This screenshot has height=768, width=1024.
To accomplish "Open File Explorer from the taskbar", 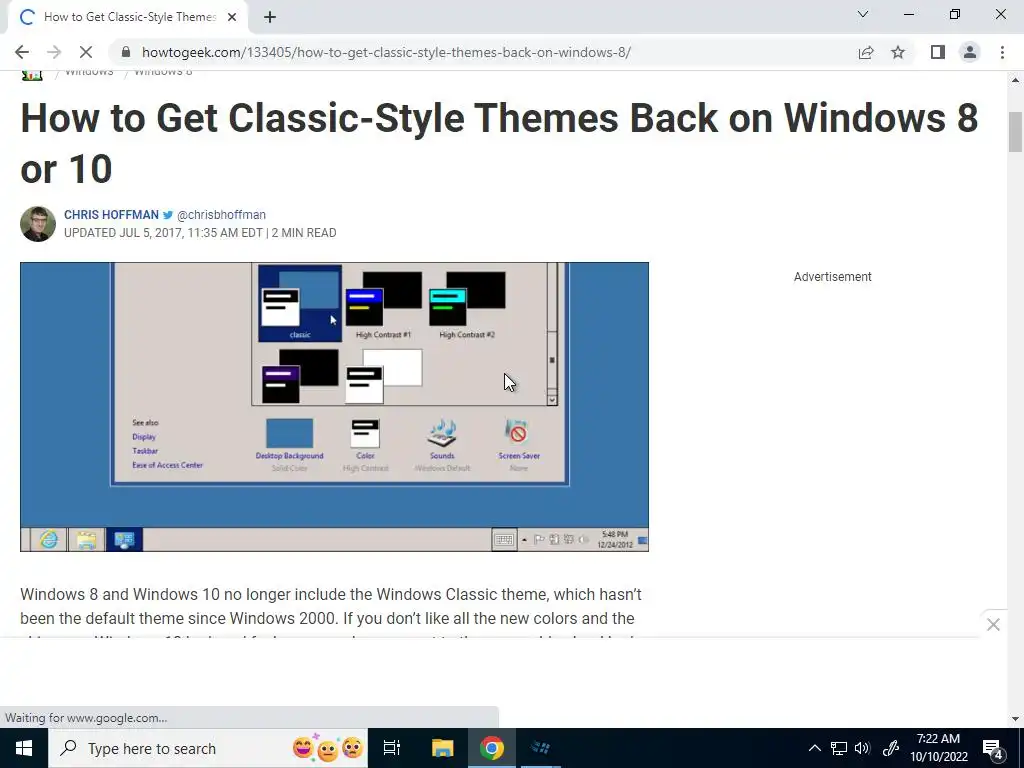I will (443, 748).
